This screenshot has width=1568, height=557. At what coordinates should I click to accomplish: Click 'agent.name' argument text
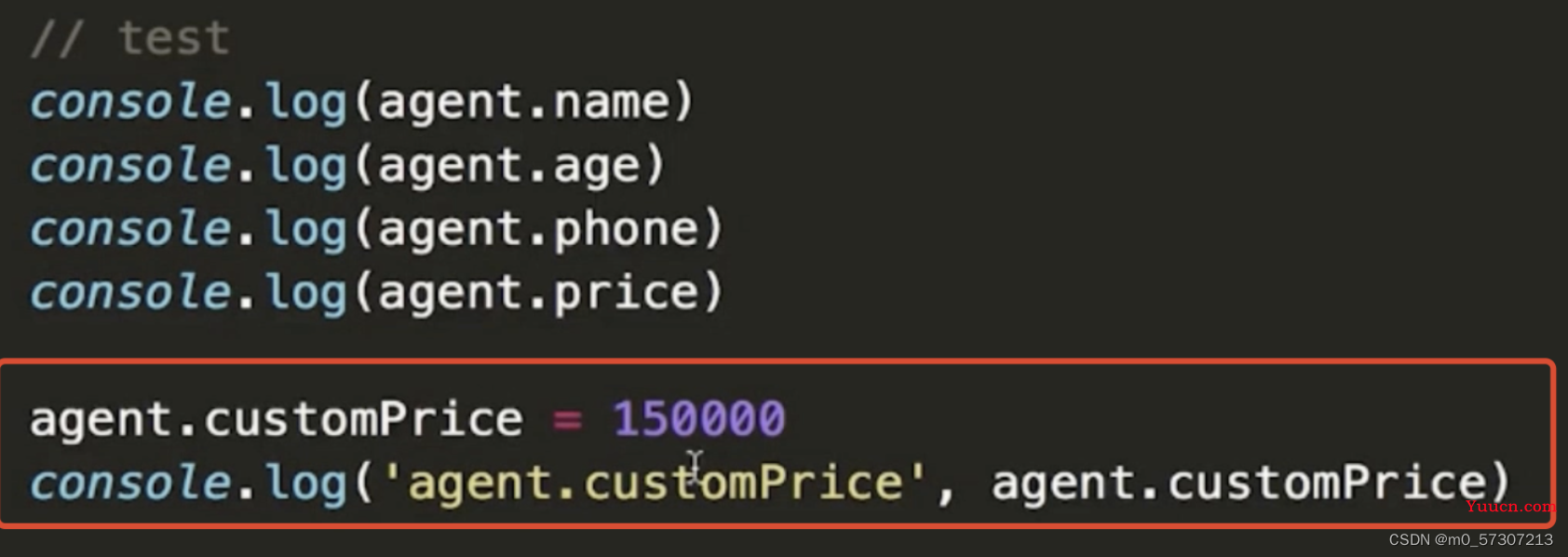pyautogui.click(x=523, y=103)
